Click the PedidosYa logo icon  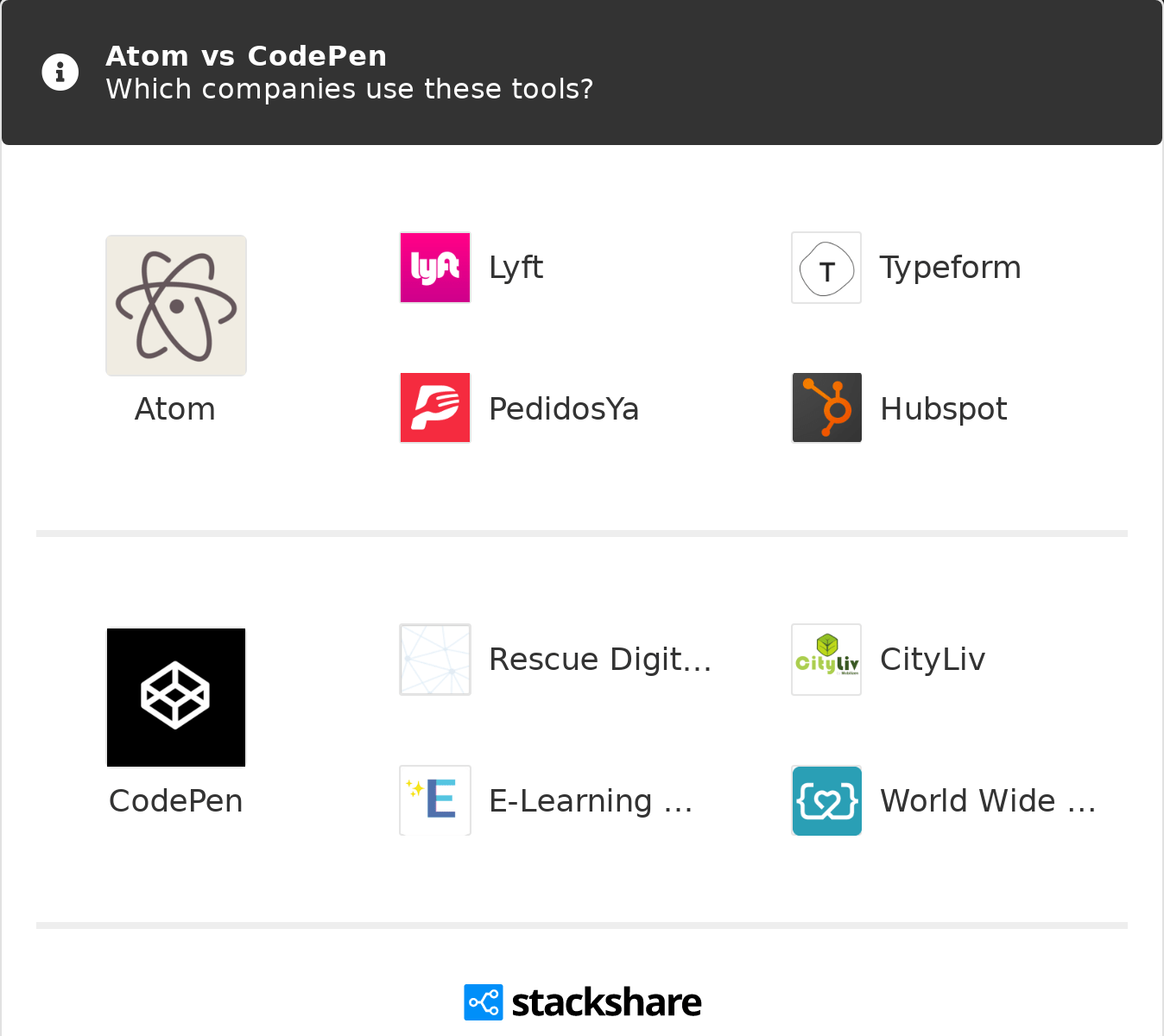[435, 407]
